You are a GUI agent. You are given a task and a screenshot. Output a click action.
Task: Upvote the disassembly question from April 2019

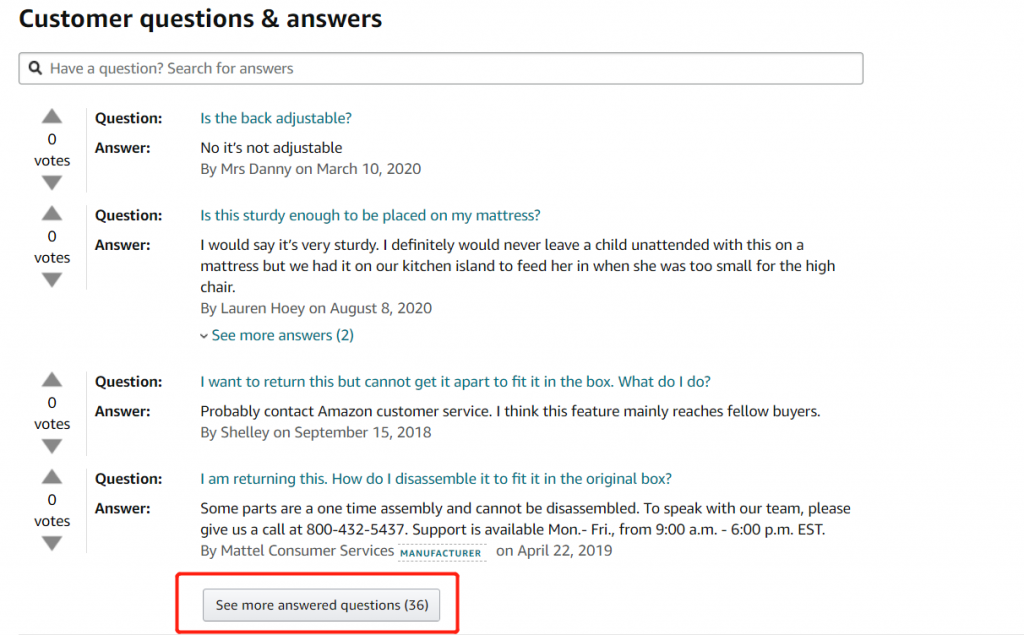[x=51, y=477]
